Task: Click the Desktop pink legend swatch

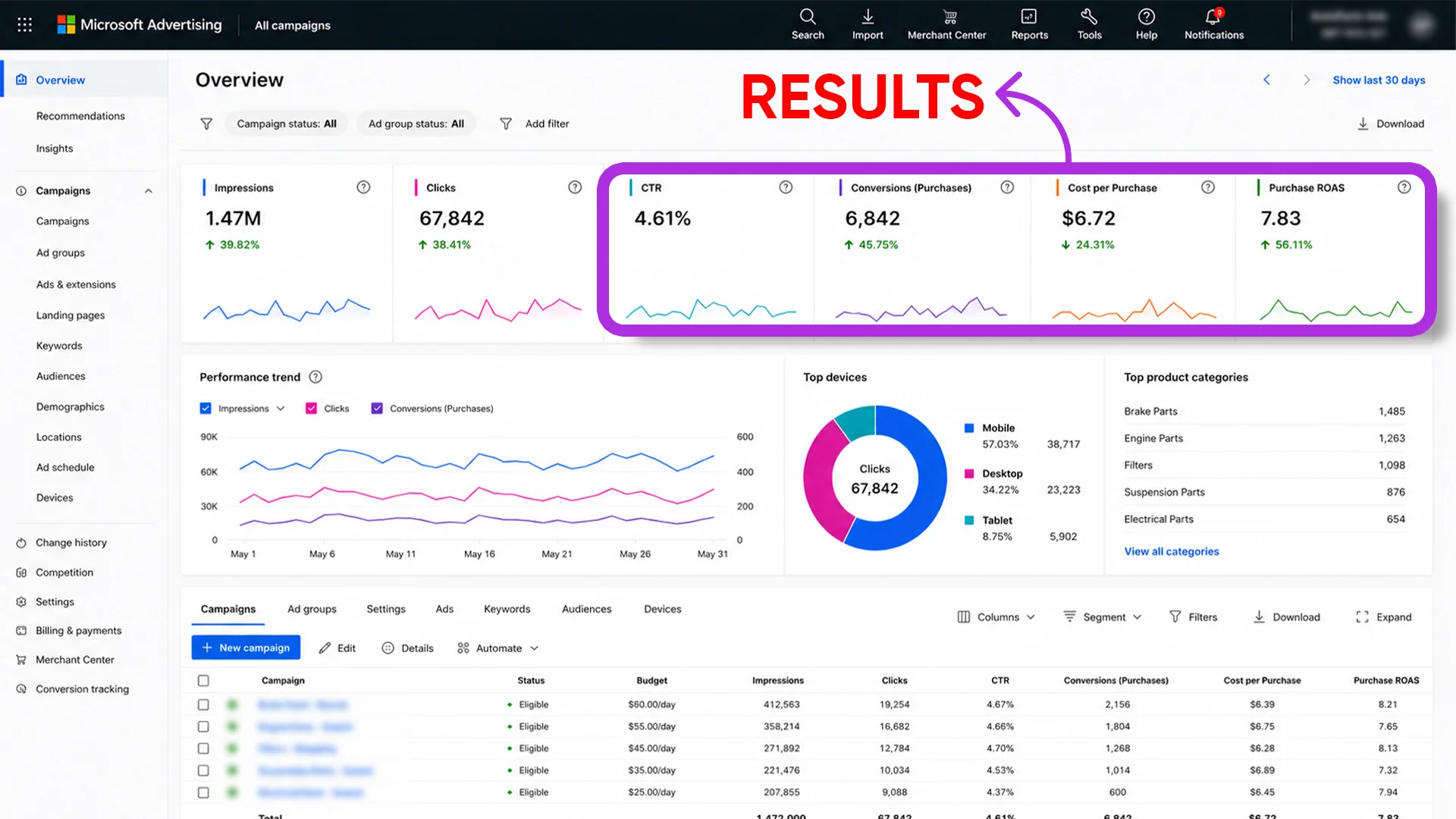Action: pyautogui.click(x=969, y=473)
